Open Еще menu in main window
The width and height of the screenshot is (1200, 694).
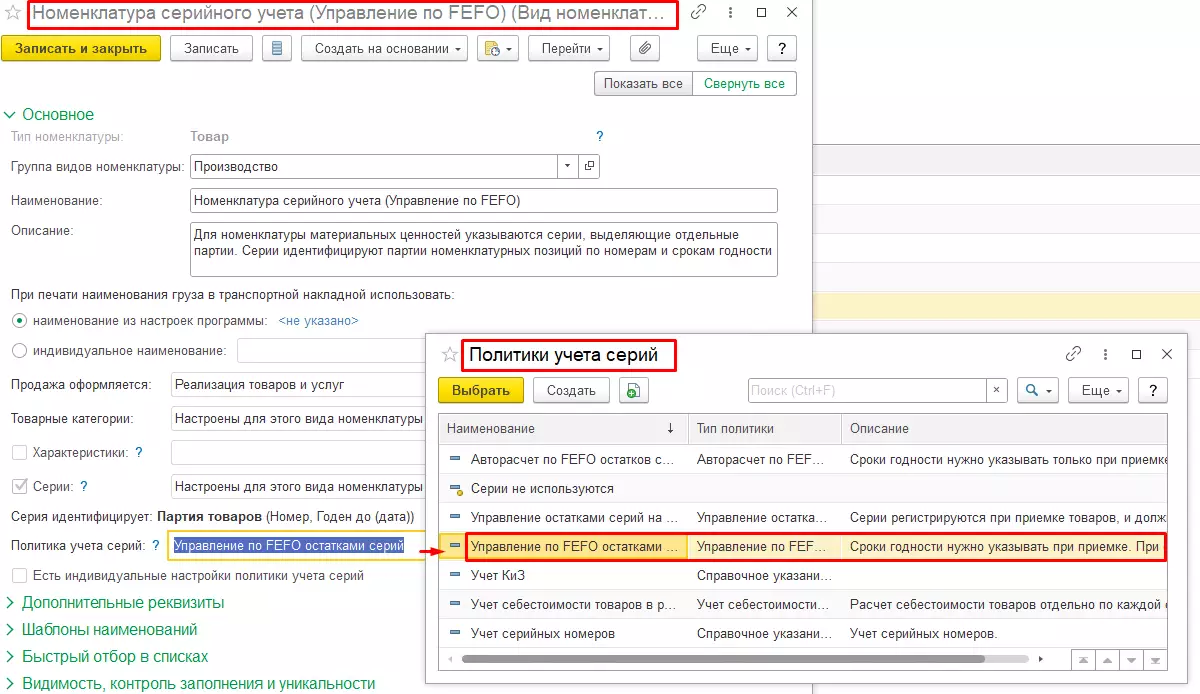coord(727,48)
